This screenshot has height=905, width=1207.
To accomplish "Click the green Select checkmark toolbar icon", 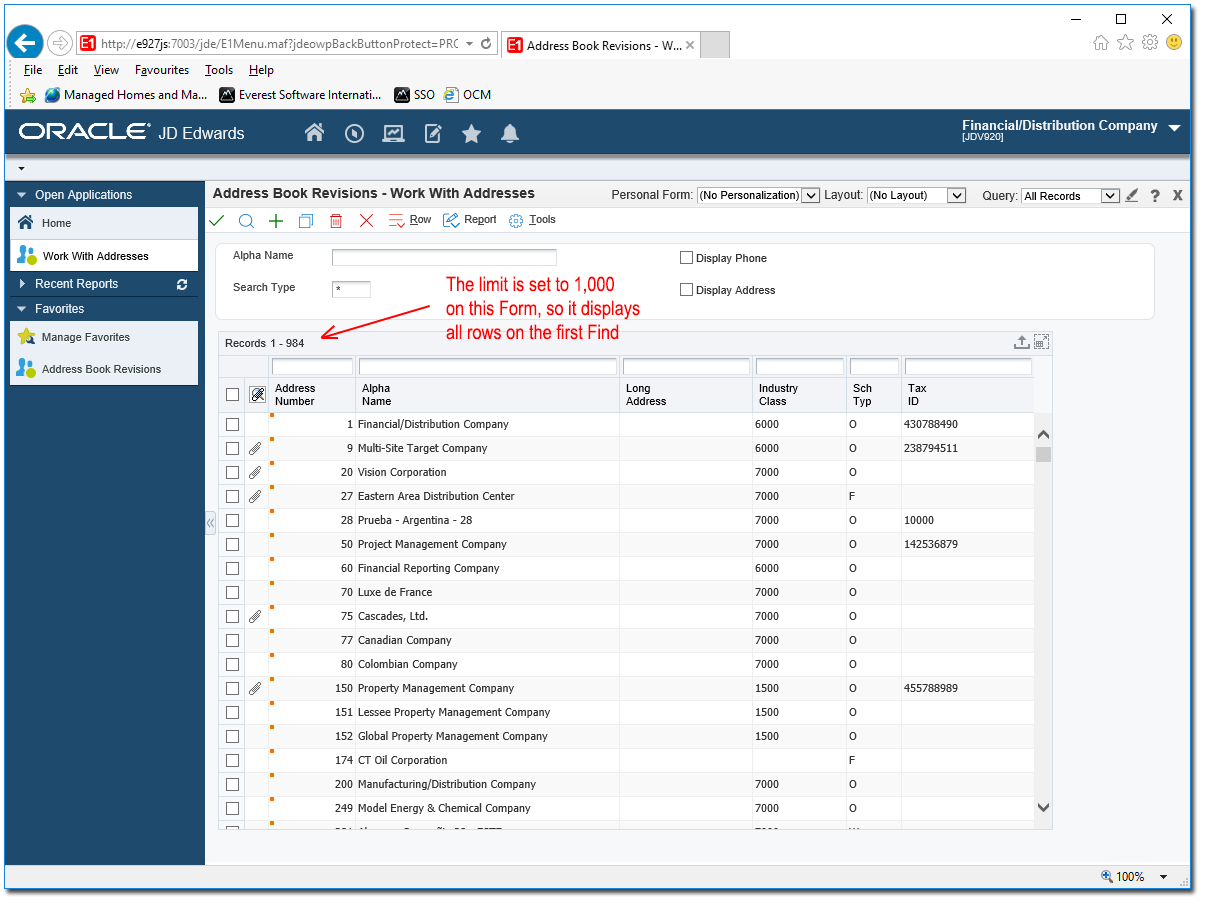I will pos(217,220).
